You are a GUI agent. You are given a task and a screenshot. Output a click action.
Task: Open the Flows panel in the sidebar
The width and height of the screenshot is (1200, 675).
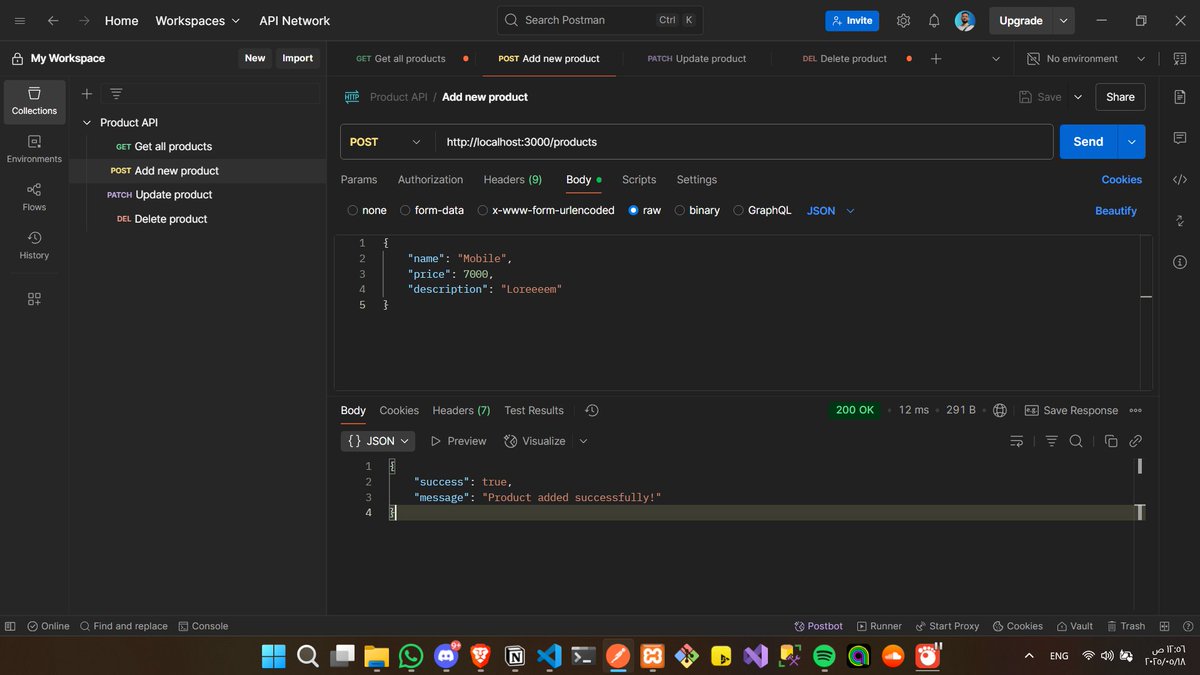click(x=33, y=195)
